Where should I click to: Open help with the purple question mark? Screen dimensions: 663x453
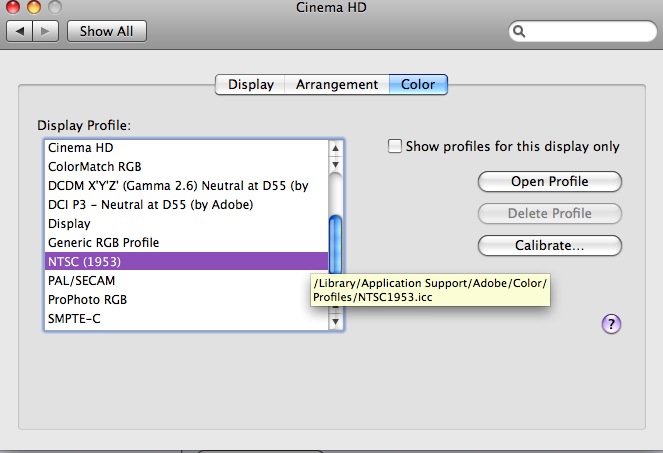[611, 324]
